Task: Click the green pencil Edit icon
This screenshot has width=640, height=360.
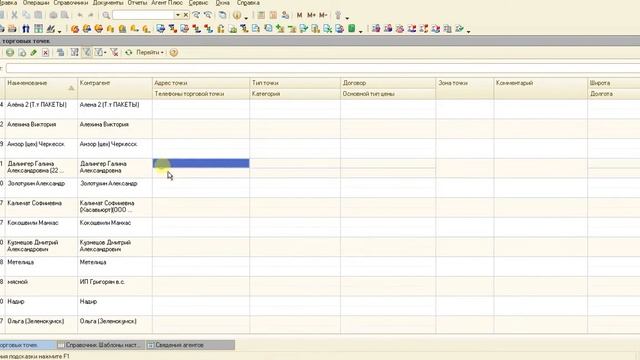Action: (x=34, y=53)
